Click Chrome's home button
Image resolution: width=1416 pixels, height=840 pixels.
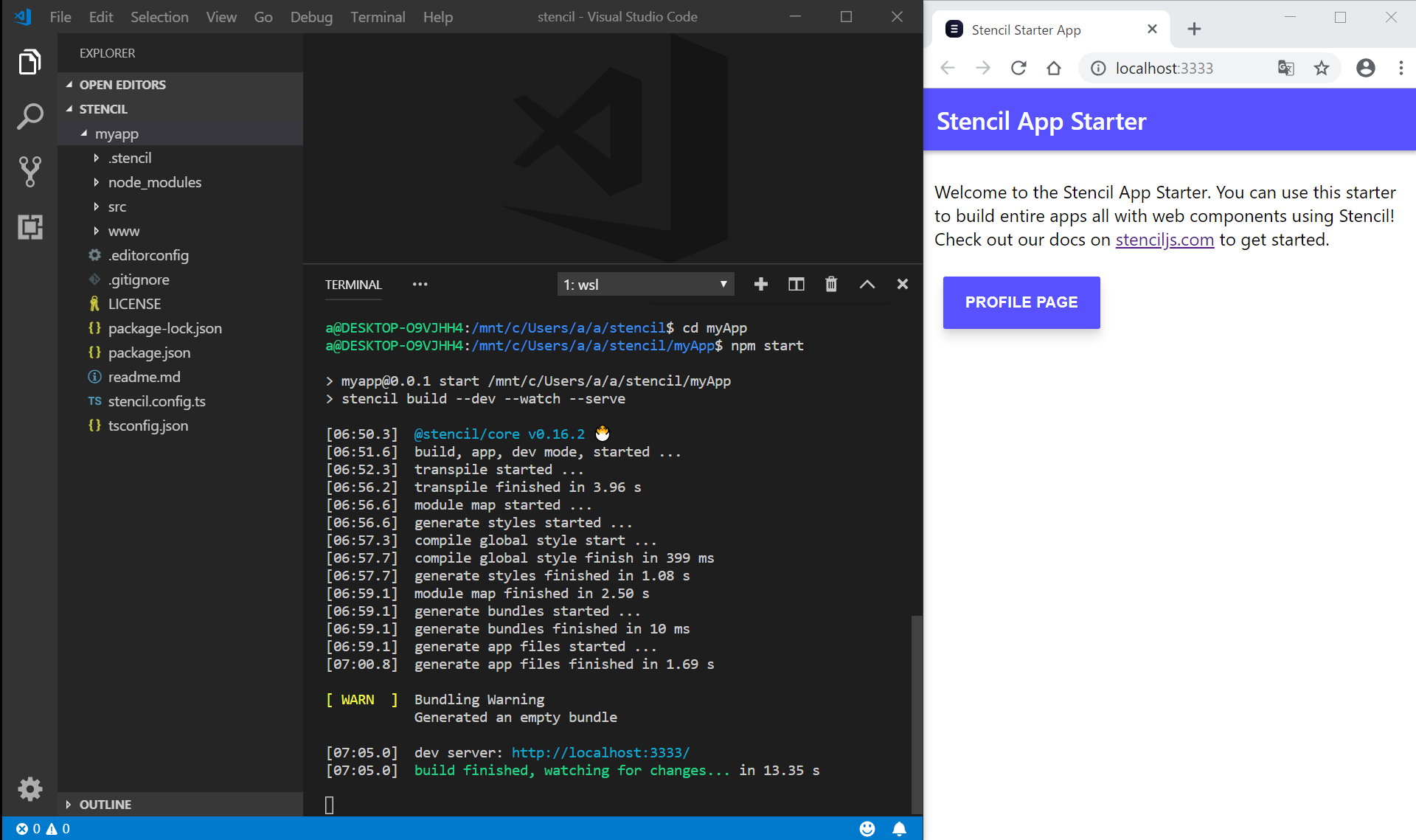[x=1054, y=68]
